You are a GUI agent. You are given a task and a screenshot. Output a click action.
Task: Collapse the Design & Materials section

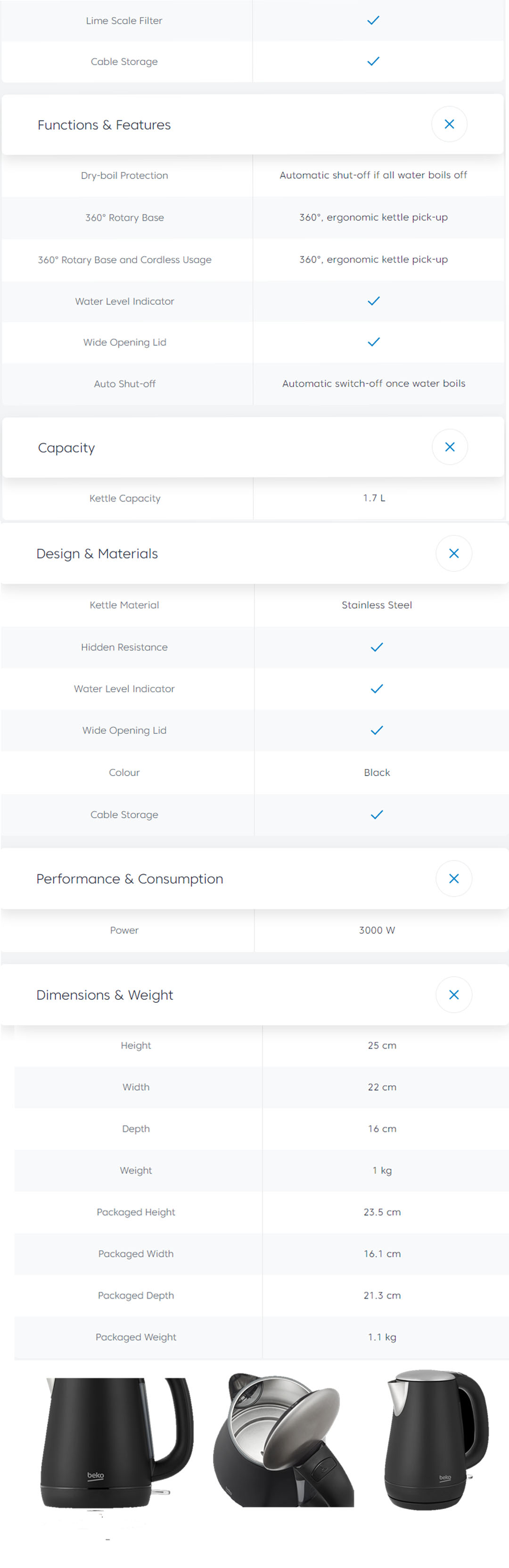(453, 553)
